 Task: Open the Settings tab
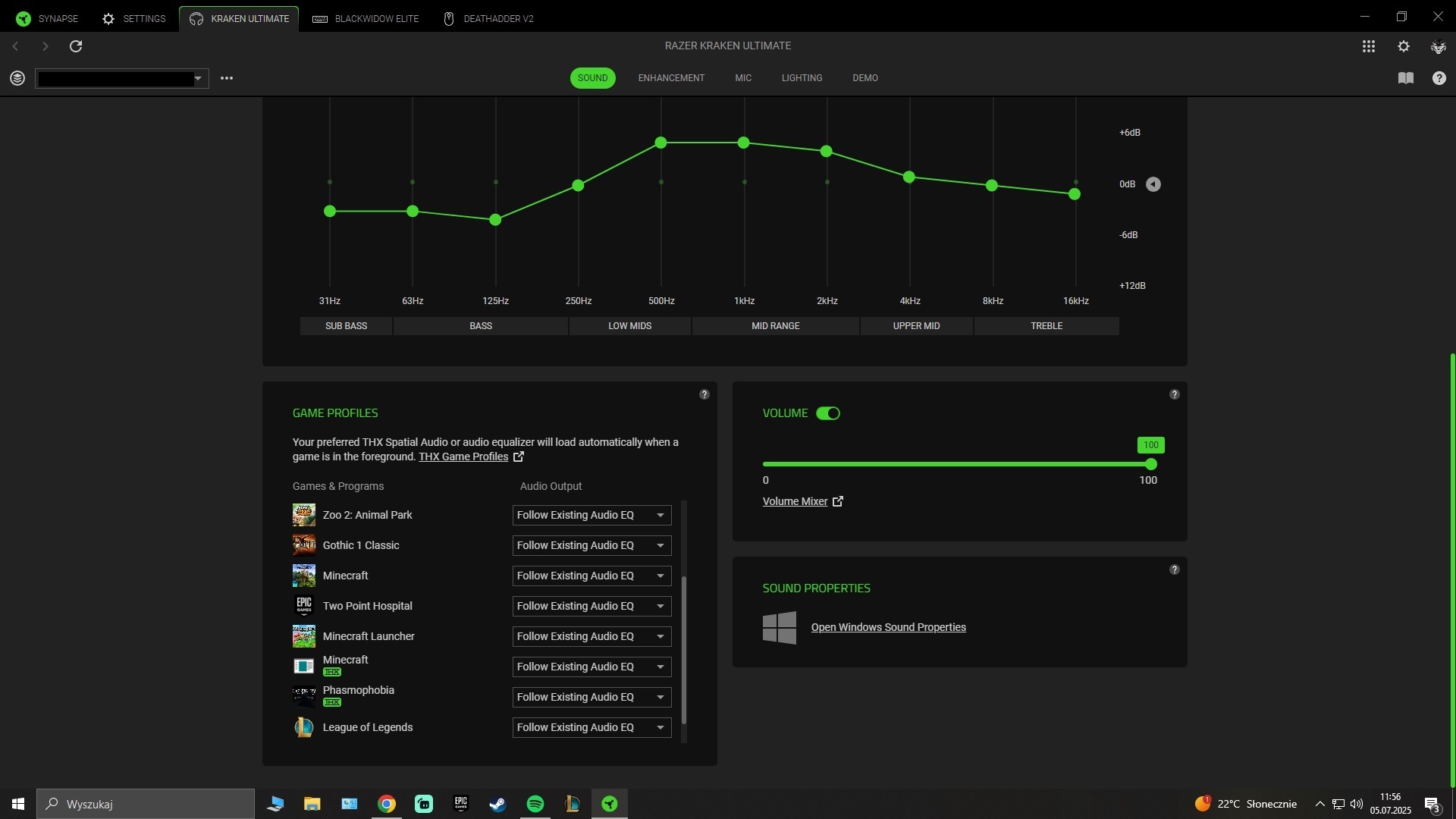pyautogui.click(x=133, y=18)
